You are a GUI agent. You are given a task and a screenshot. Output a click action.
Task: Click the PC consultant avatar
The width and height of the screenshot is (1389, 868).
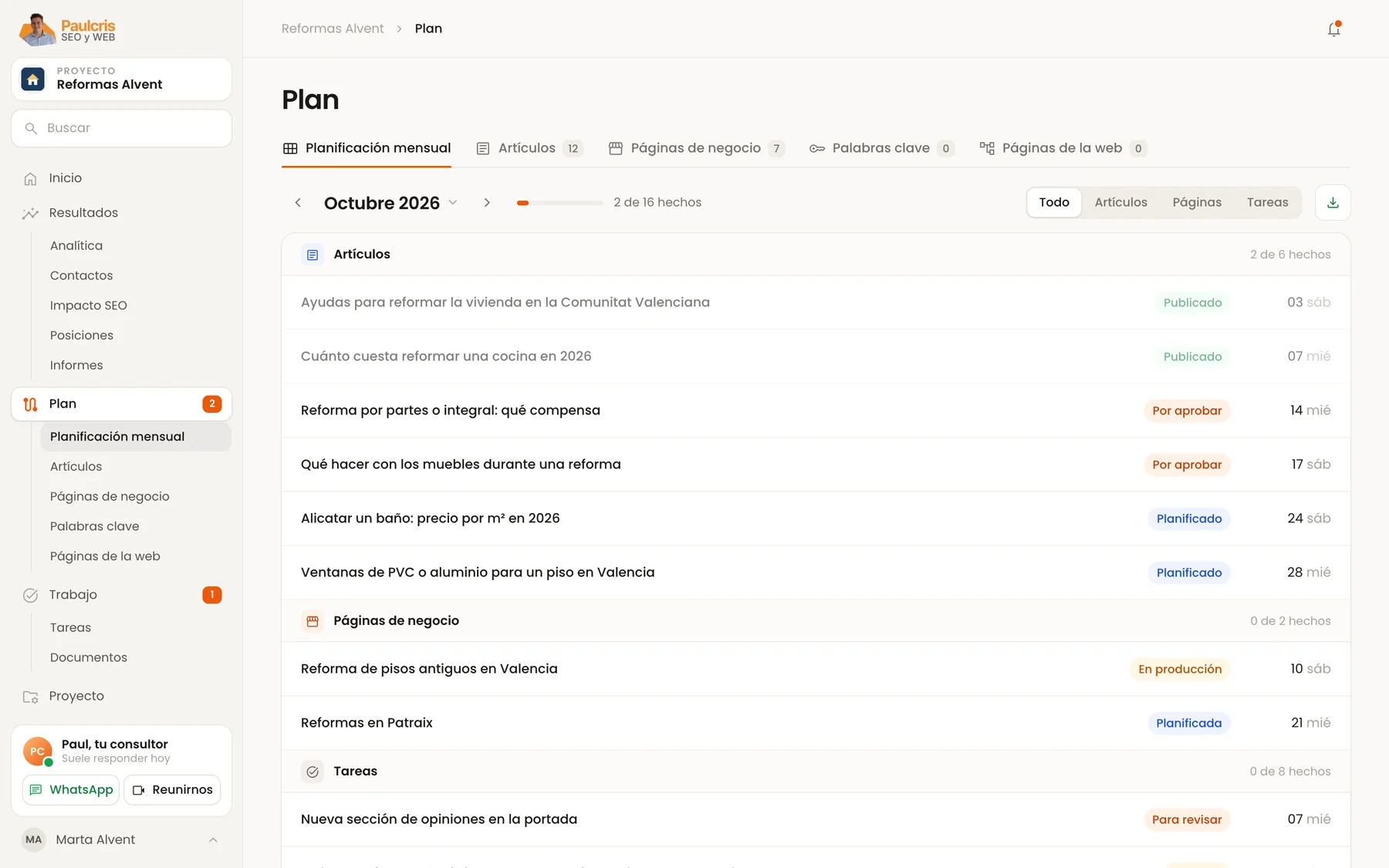(38, 751)
